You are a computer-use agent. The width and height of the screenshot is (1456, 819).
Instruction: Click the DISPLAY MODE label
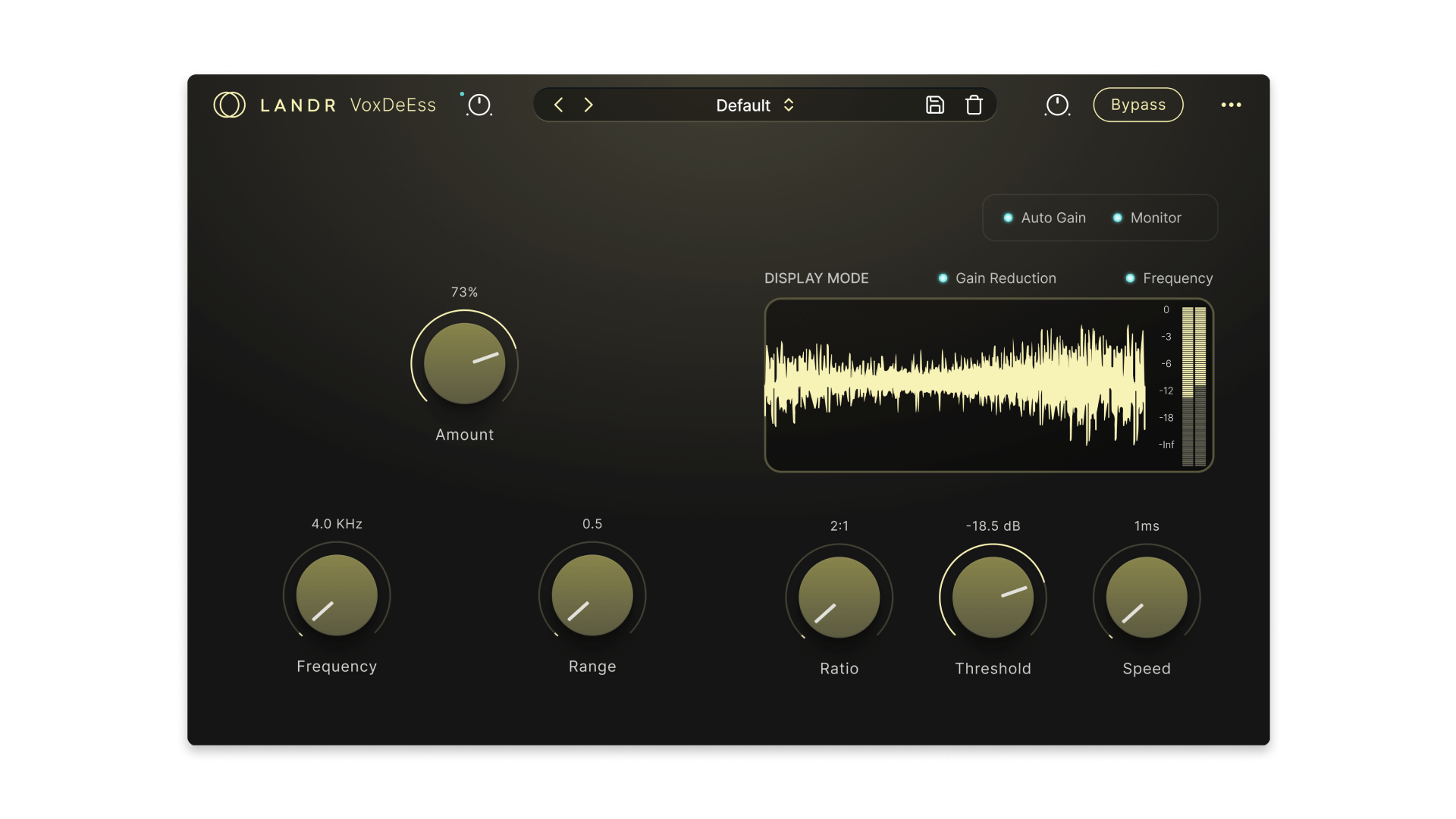pos(816,278)
